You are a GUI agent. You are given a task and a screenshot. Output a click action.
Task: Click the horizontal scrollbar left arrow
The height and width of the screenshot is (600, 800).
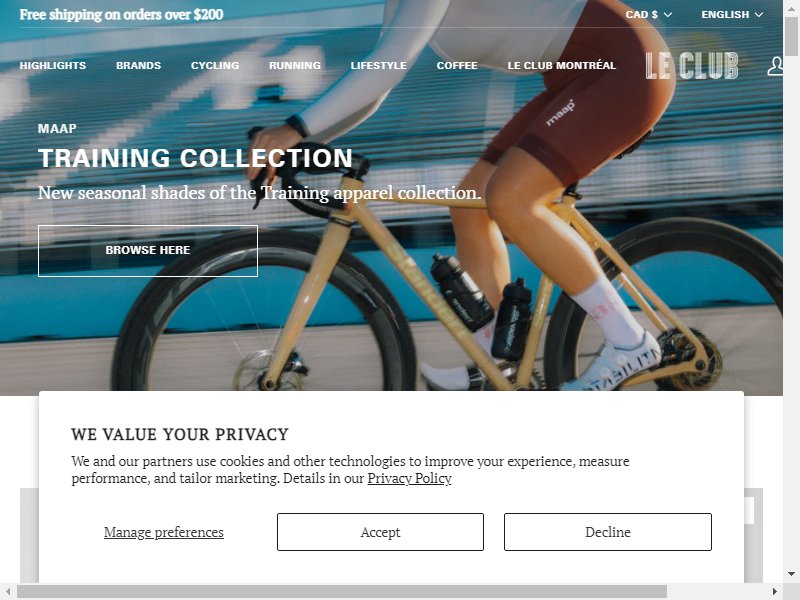coord(8,591)
